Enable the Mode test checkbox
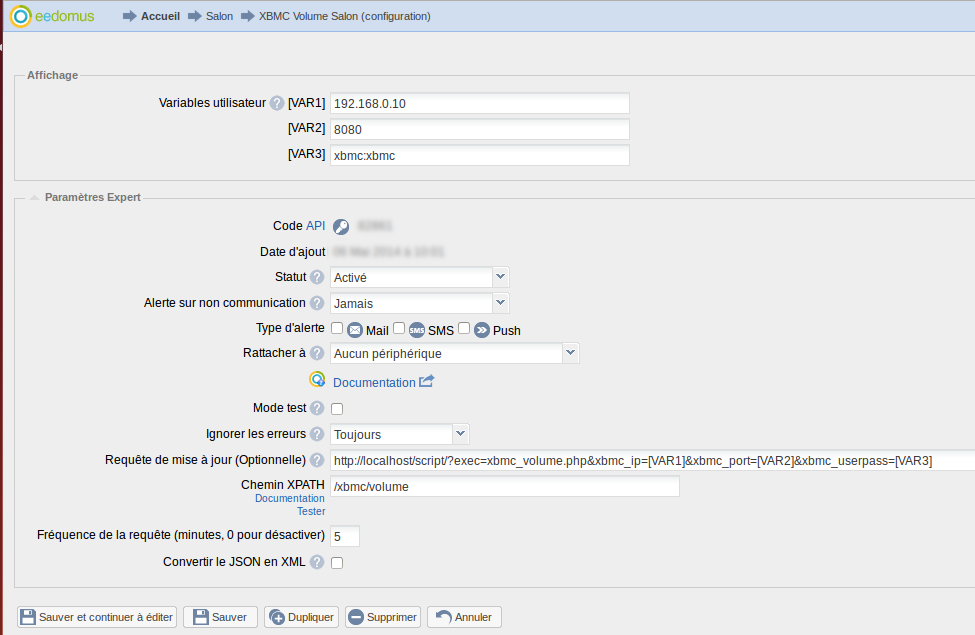 coord(337,408)
